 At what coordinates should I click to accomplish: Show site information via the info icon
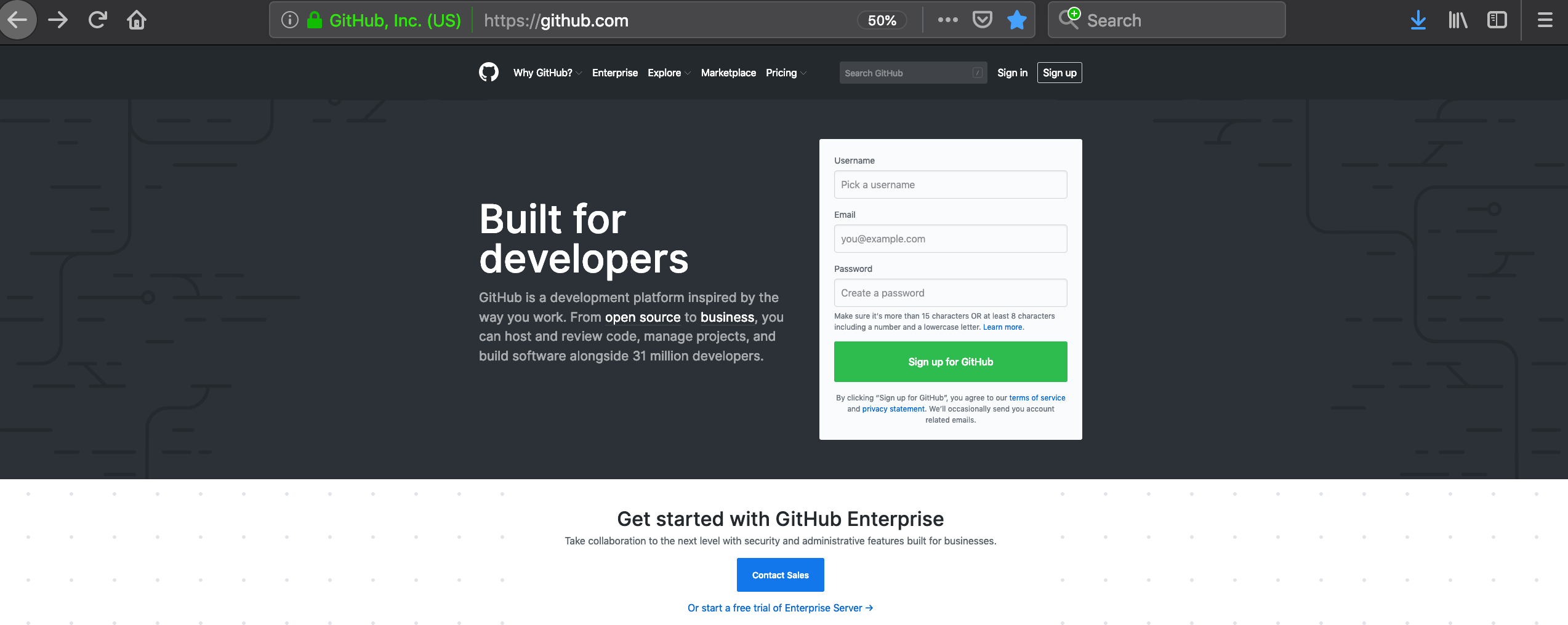click(290, 20)
